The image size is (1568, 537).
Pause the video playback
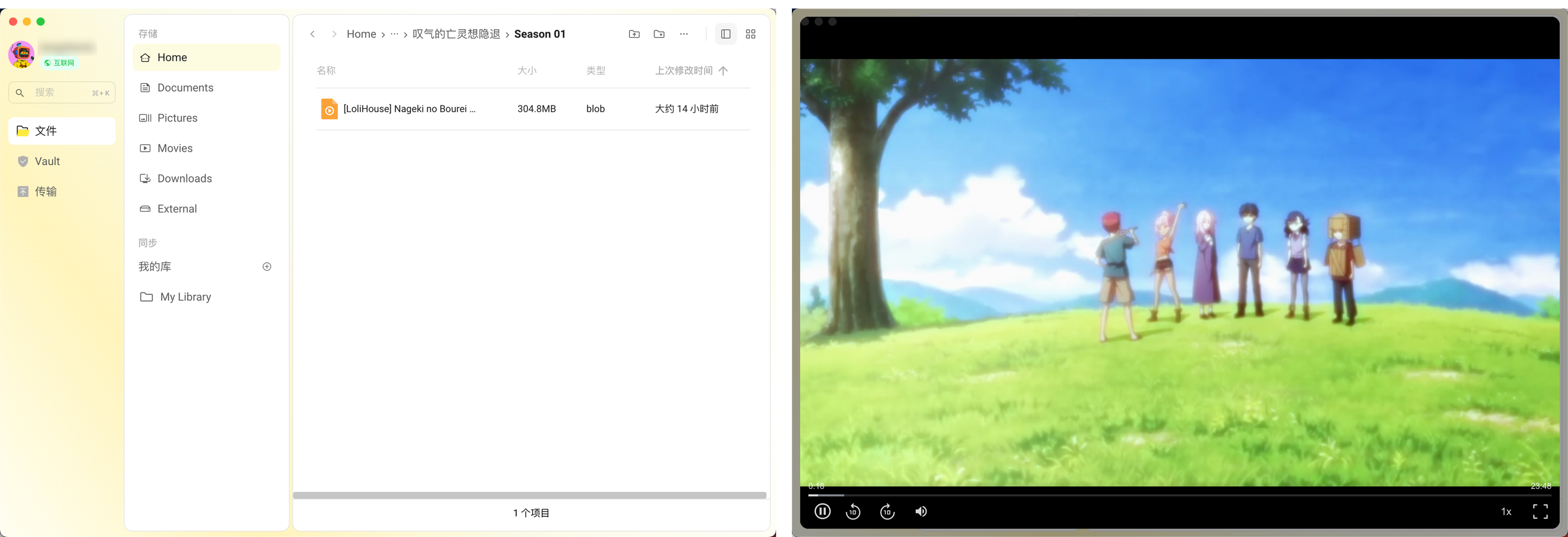[822, 512]
